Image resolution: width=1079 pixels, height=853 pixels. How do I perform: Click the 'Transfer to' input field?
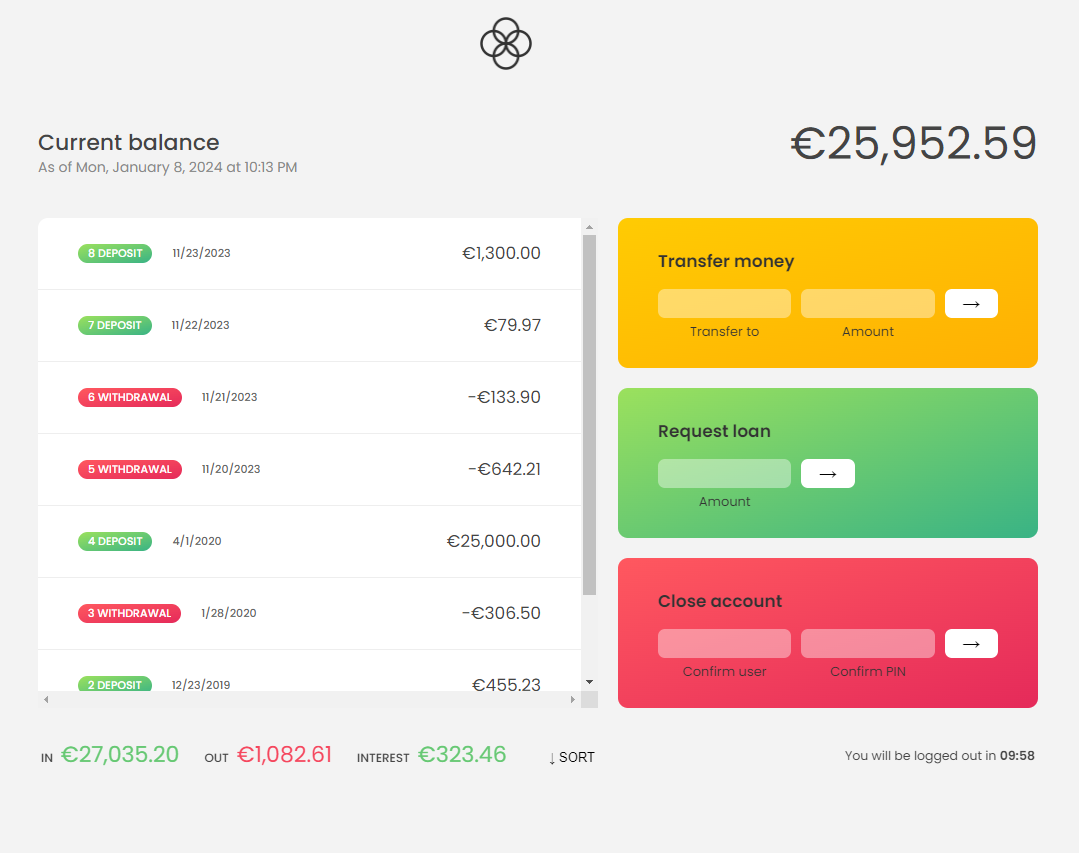click(x=723, y=303)
